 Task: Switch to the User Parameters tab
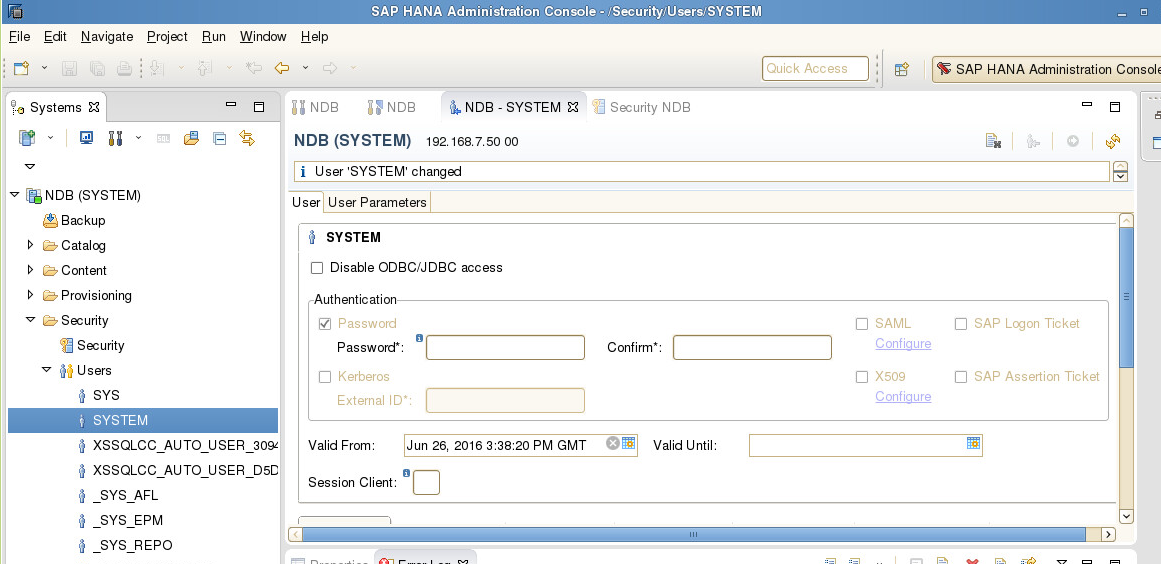pyautogui.click(x=377, y=202)
